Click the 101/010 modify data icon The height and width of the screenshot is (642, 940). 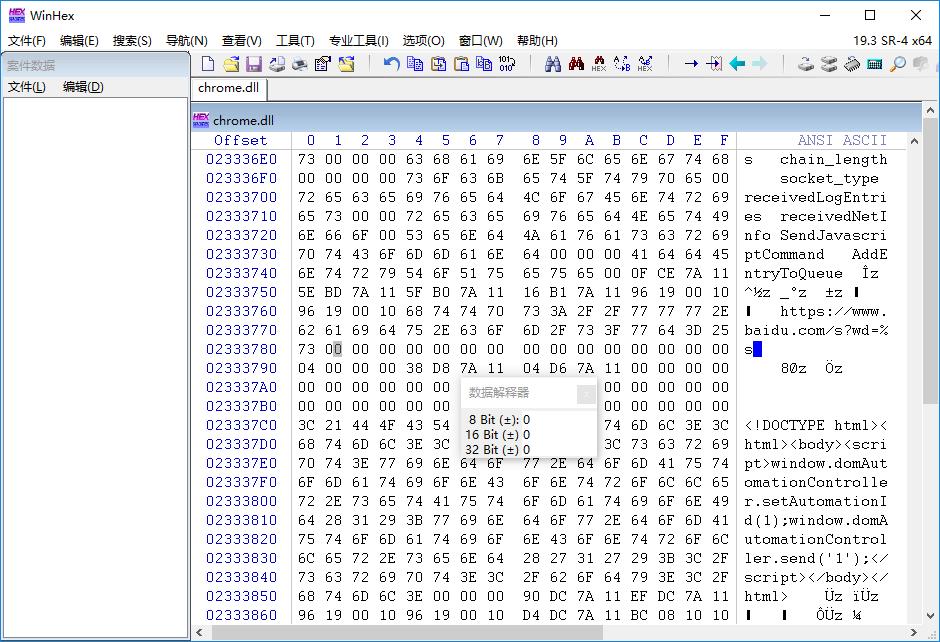point(507,64)
